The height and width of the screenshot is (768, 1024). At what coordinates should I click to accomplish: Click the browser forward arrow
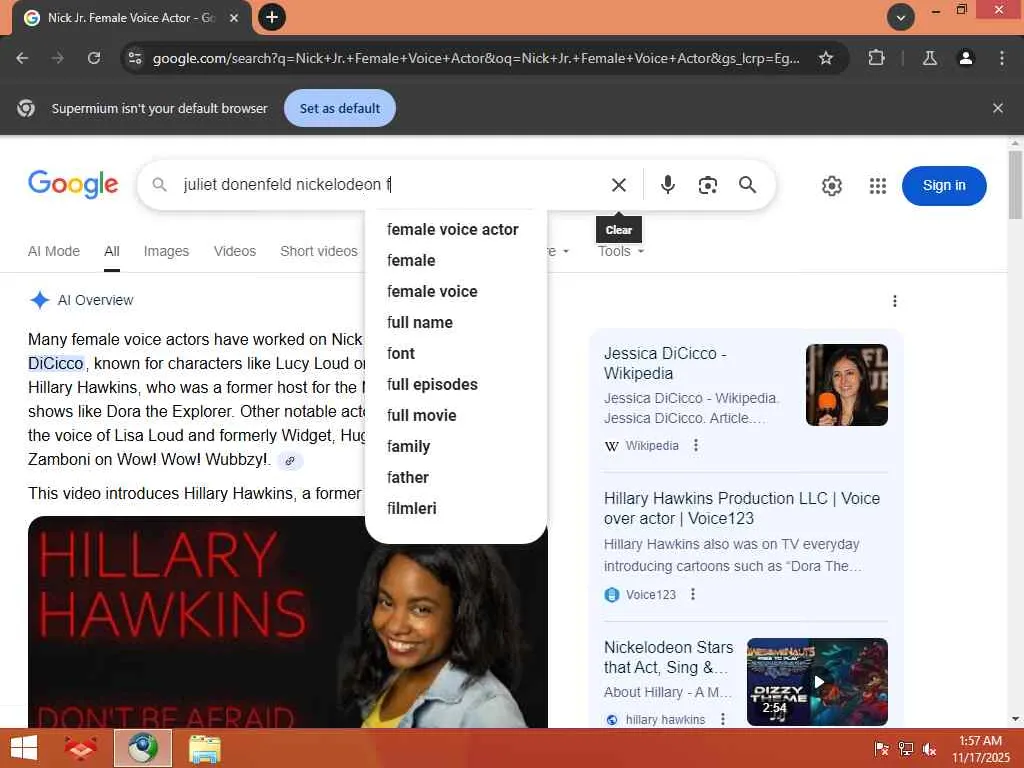point(58,58)
